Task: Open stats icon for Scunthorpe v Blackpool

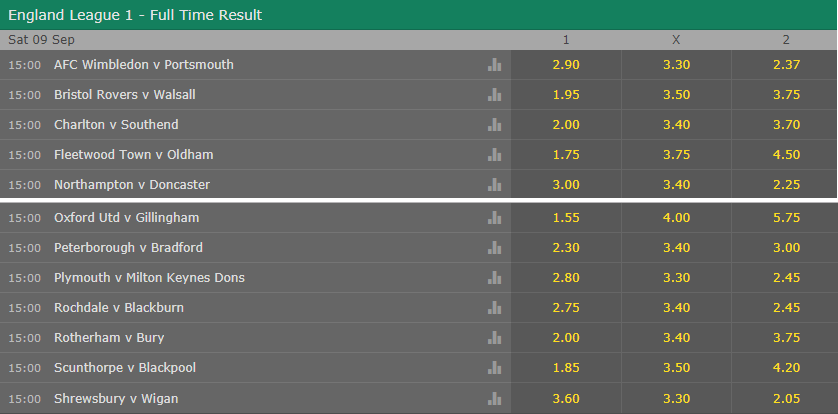Action: (494, 368)
